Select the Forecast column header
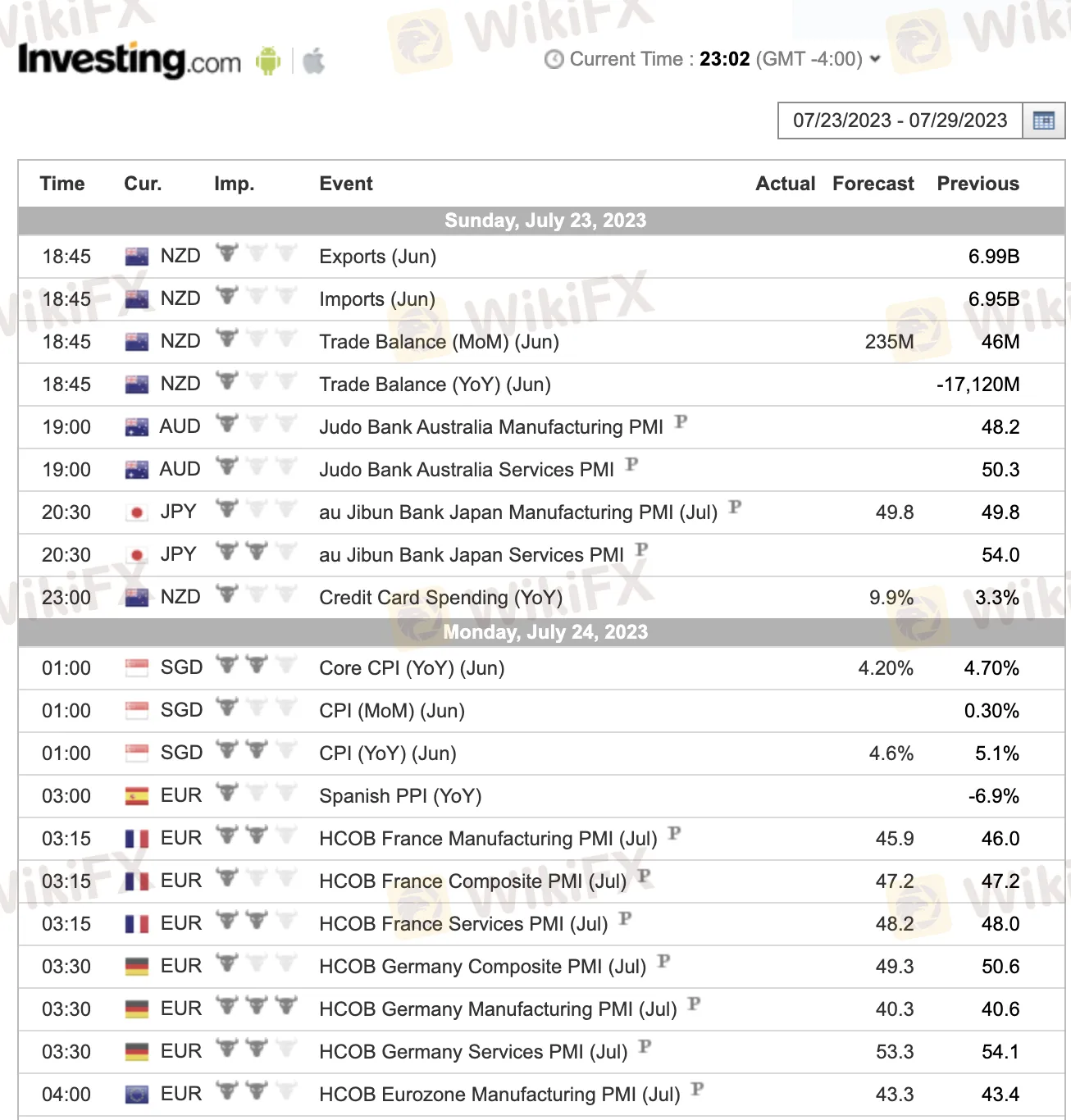The height and width of the screenshot is (1120, 1071). click(x=873, y=184)
